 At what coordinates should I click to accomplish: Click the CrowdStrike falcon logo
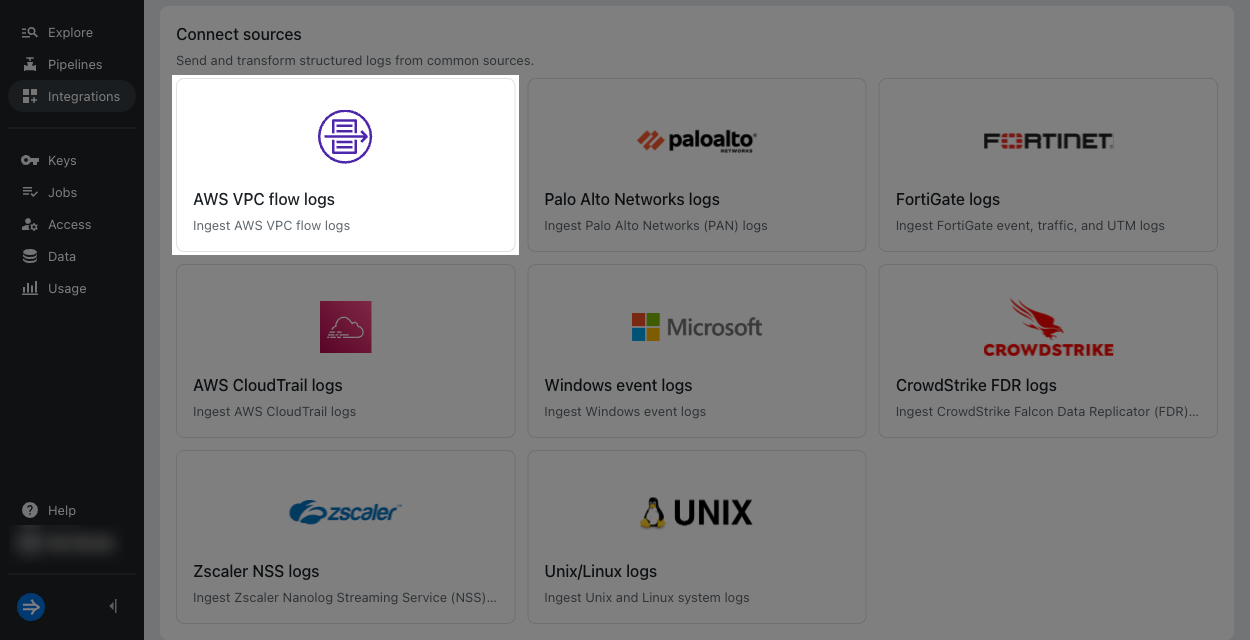coord(1048,327)
